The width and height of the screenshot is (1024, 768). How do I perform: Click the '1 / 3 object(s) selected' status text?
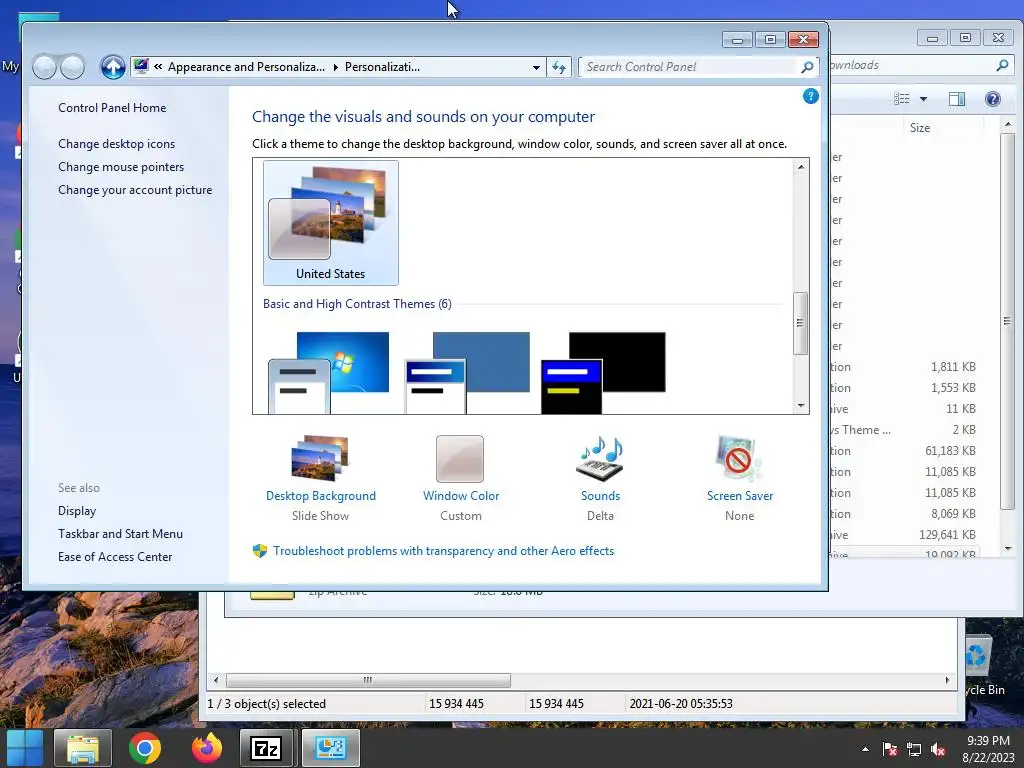[x=266, y=703]
